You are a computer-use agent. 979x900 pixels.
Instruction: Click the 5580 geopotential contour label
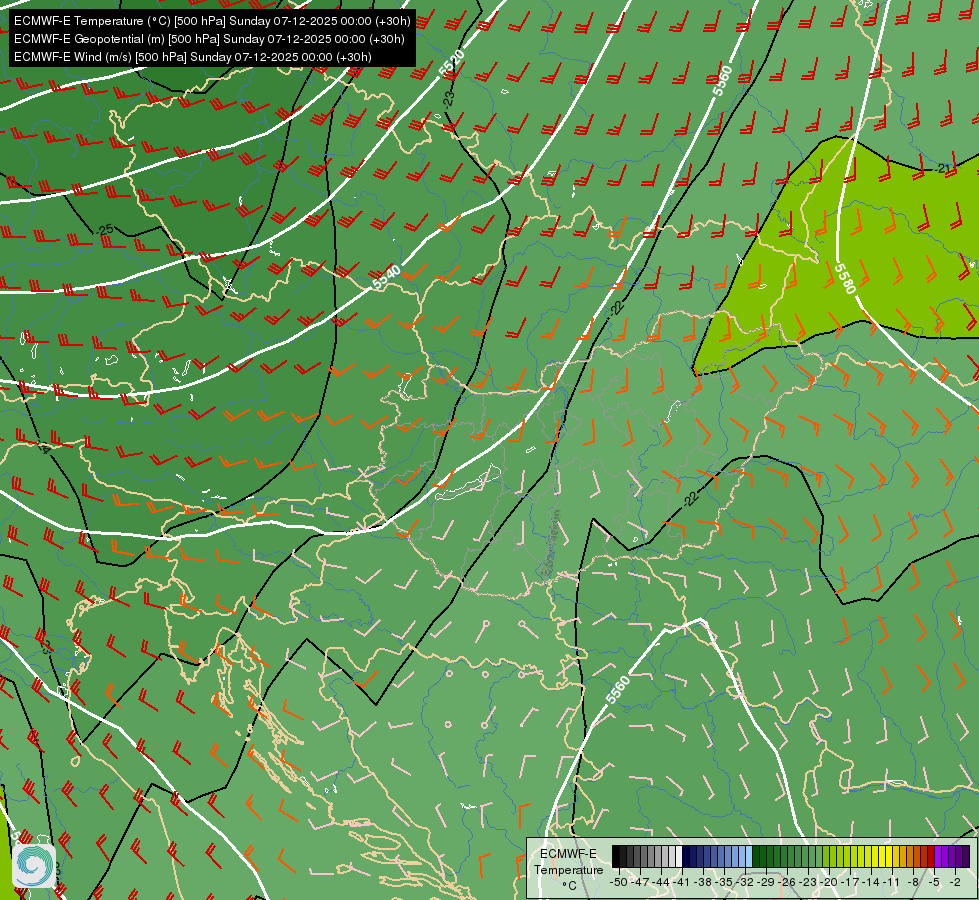[x=845, y=279]
